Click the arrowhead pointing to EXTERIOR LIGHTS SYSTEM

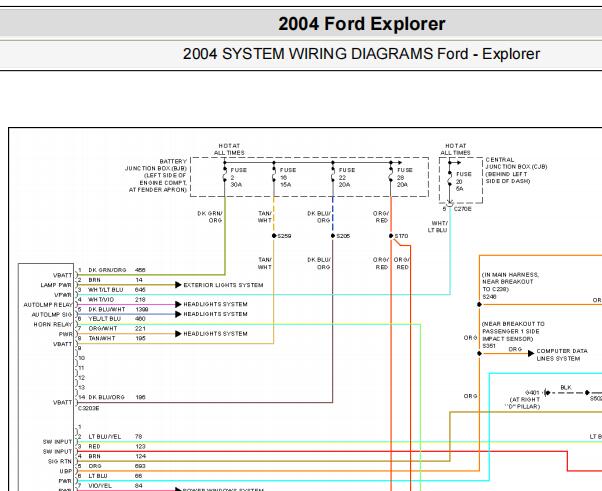click(178, 285)
